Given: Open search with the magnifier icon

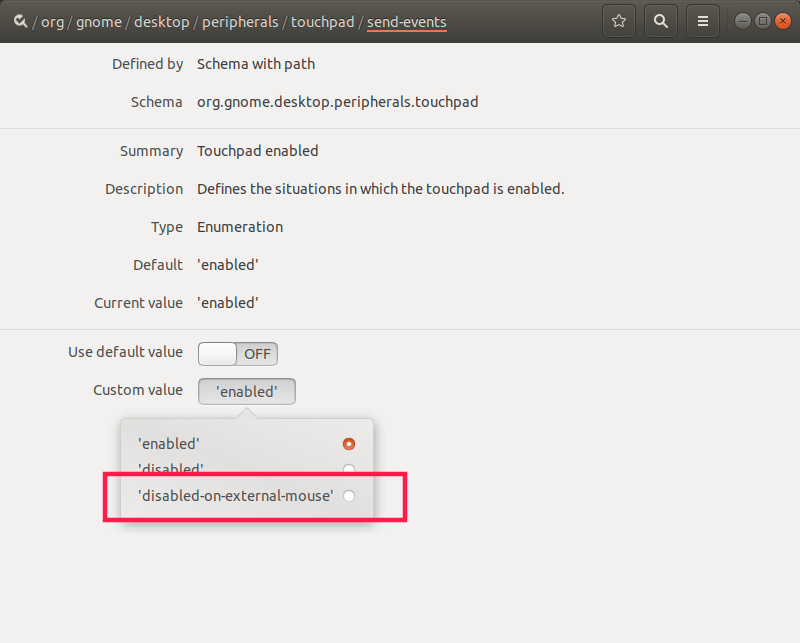Looking at the screenshot, I should [x=660, y=20].
